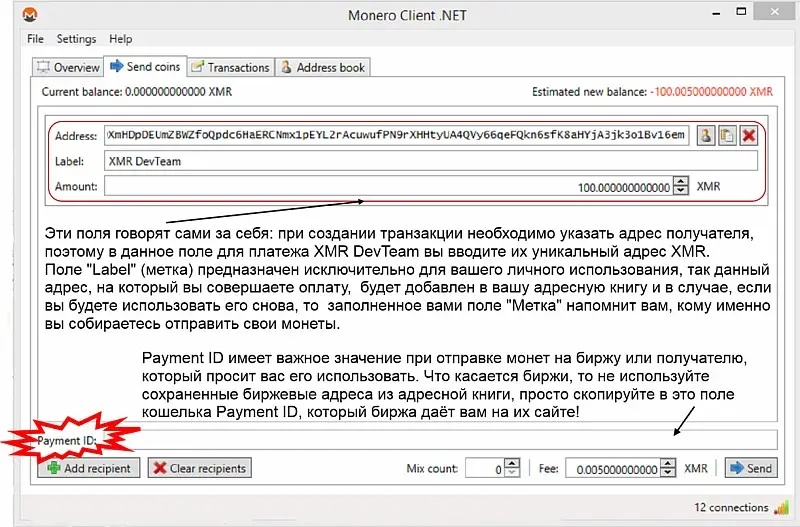Increase Fee with up arrow
800x527 pixels.
(x=668, y=463)
